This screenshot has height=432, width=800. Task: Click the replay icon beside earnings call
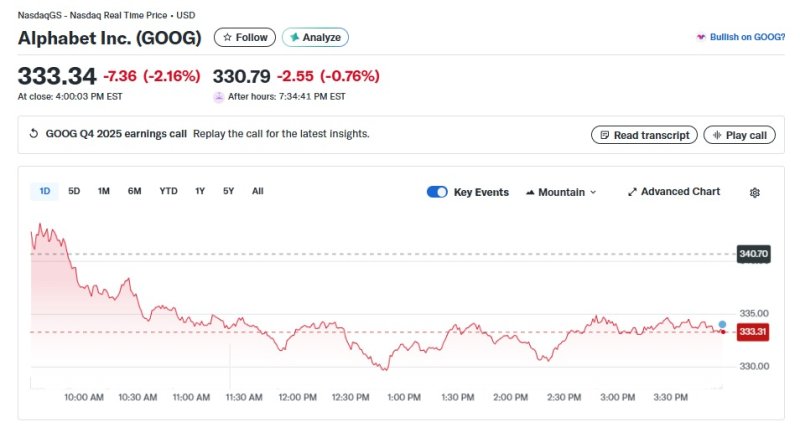point(34,134)
